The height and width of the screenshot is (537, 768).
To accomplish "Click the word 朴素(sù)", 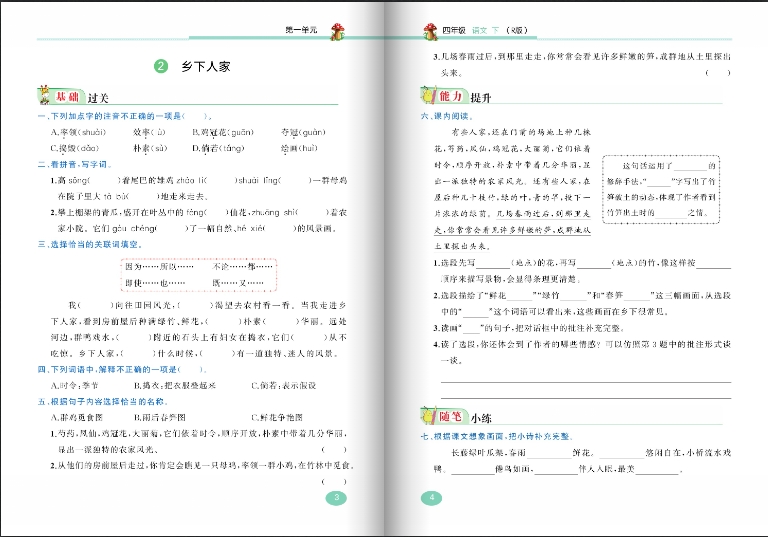I will click(150, 148).
